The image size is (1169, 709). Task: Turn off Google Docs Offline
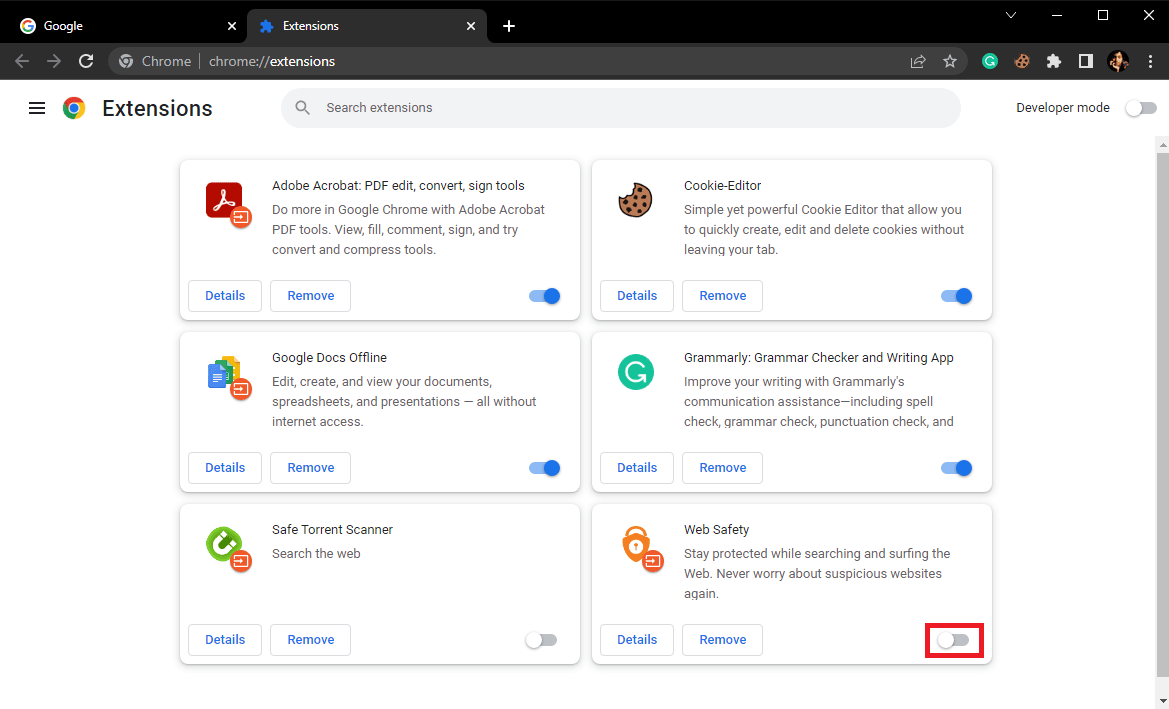pos(544,468)
